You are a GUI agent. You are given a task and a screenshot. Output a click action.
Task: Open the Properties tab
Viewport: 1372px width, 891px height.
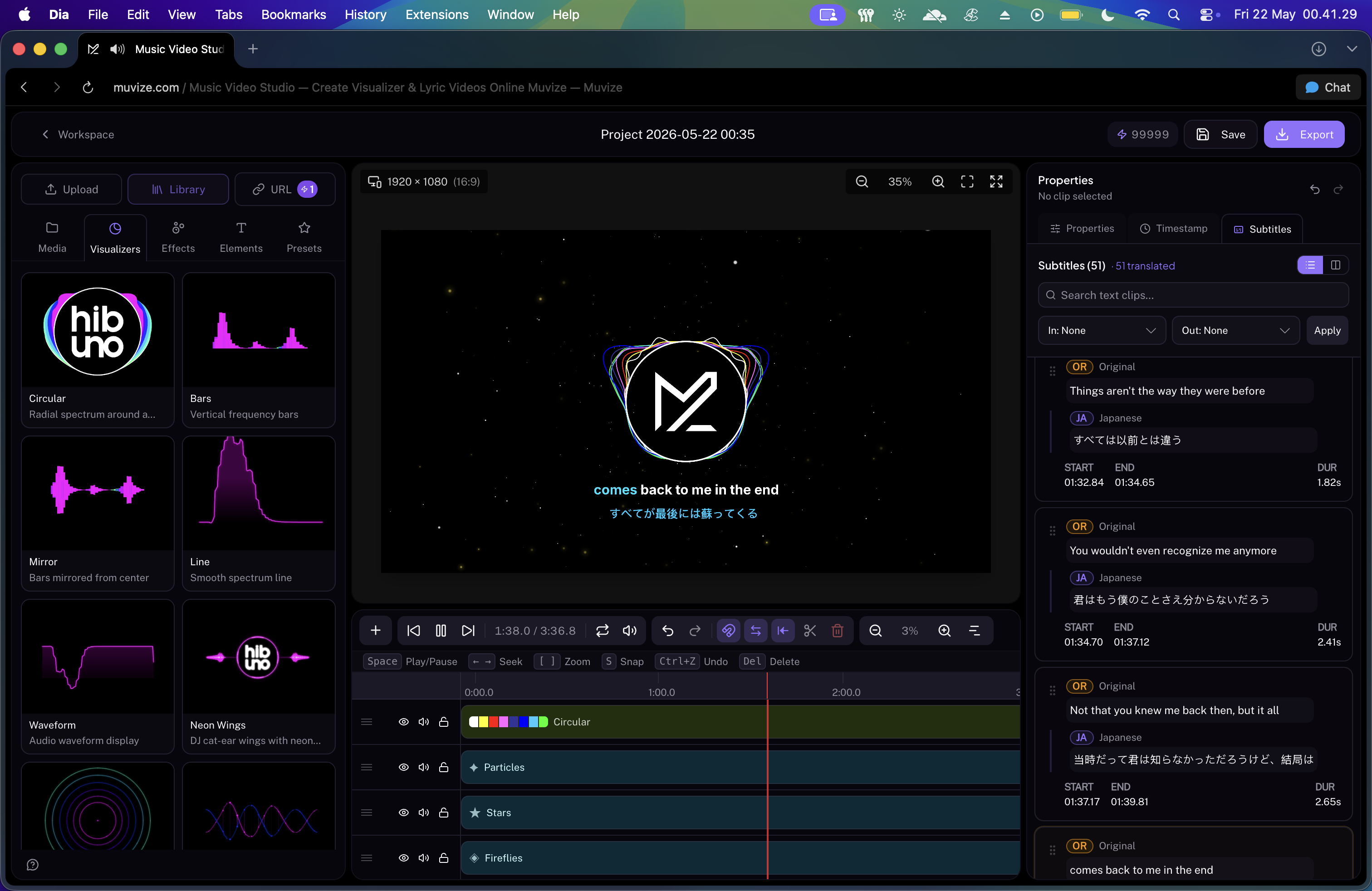(1082, 229)
